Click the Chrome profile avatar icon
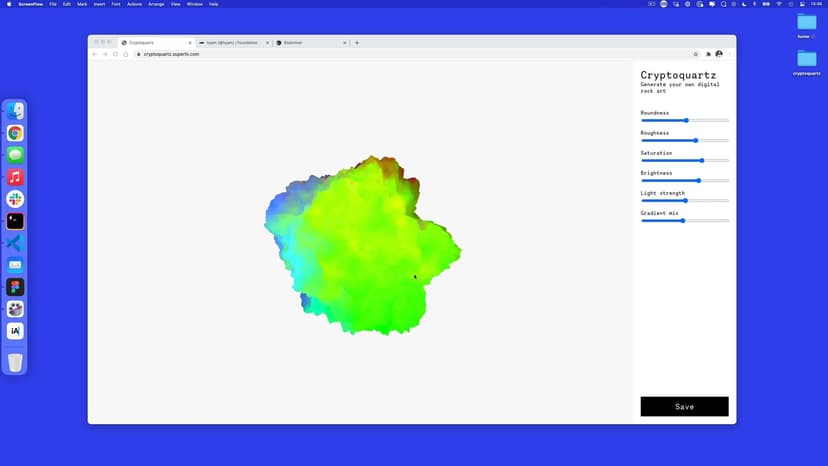Image resolution: width=828 pixels, height=466 pixels. coord(719,54)
